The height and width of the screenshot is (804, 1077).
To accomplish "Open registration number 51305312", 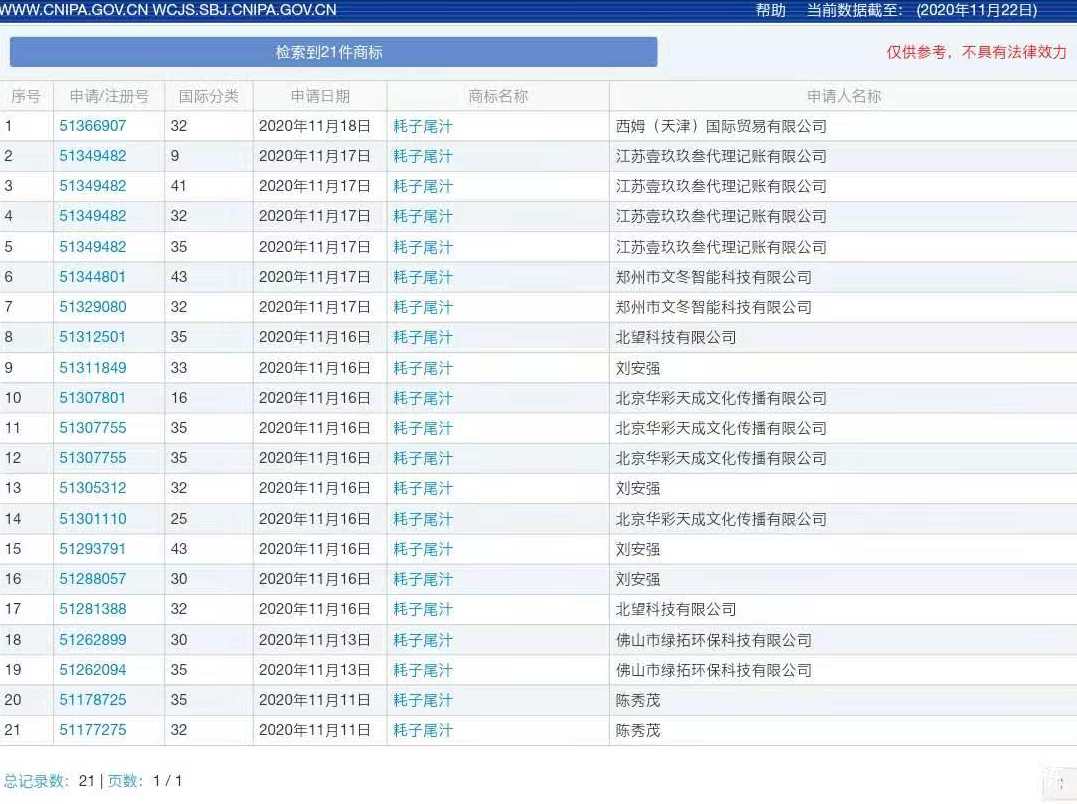I will [93, 488].
